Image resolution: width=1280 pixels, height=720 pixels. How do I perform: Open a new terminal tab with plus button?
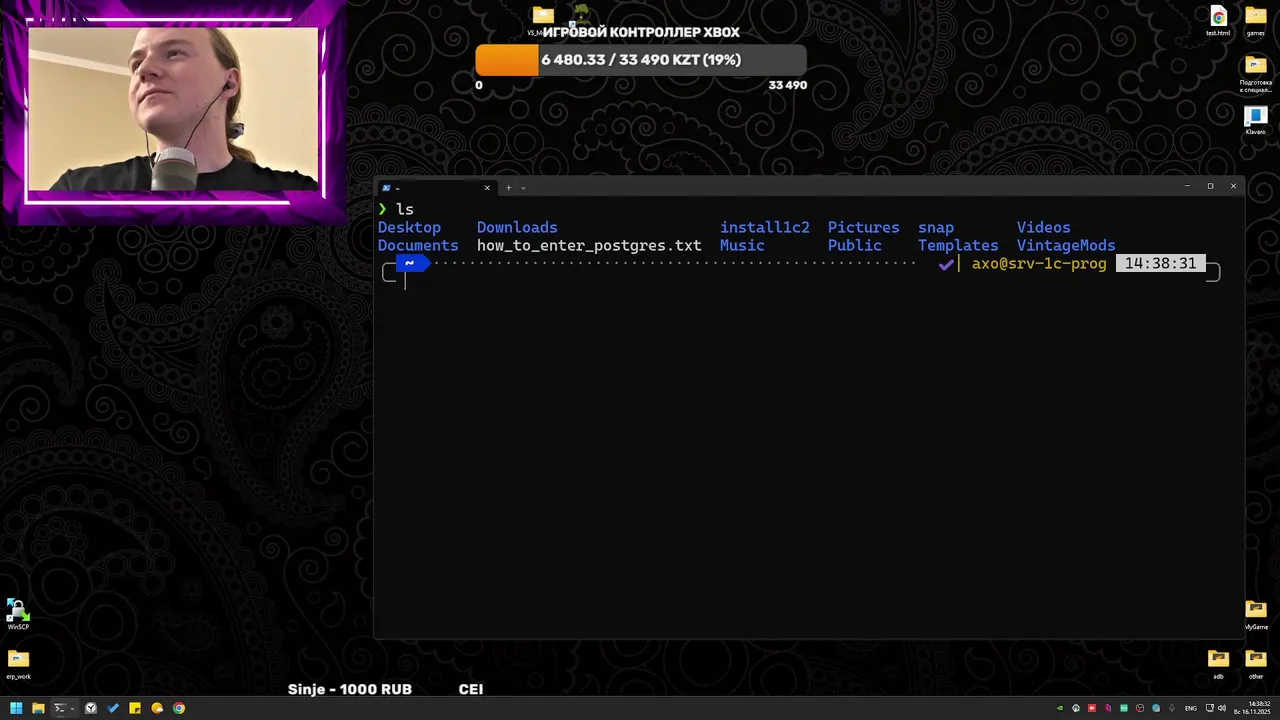pos(508,187)
